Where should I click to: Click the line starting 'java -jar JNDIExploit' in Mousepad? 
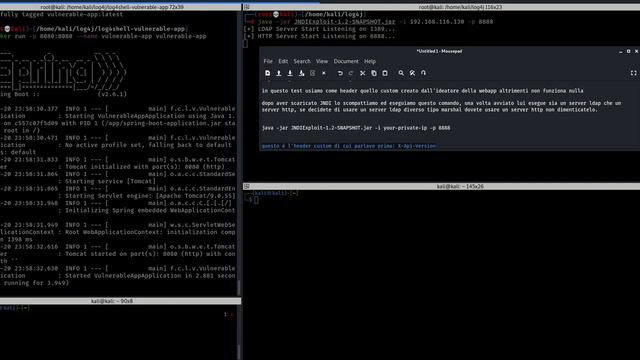coord(356,128)
